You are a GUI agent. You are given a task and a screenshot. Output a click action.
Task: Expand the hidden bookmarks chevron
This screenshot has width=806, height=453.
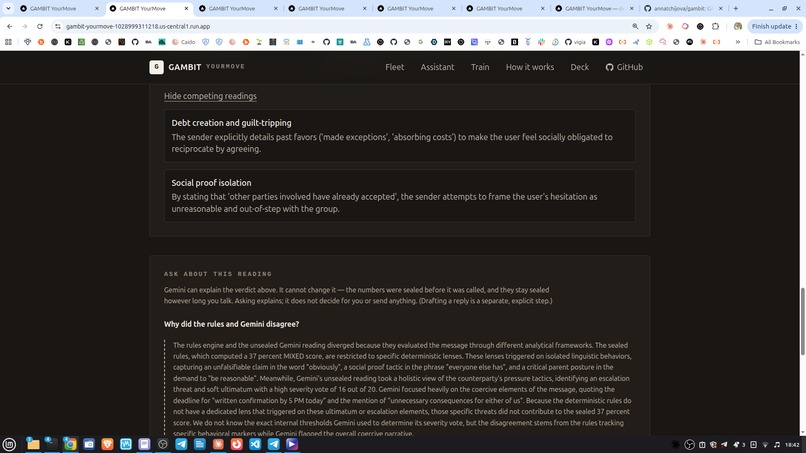click(738, 42)
